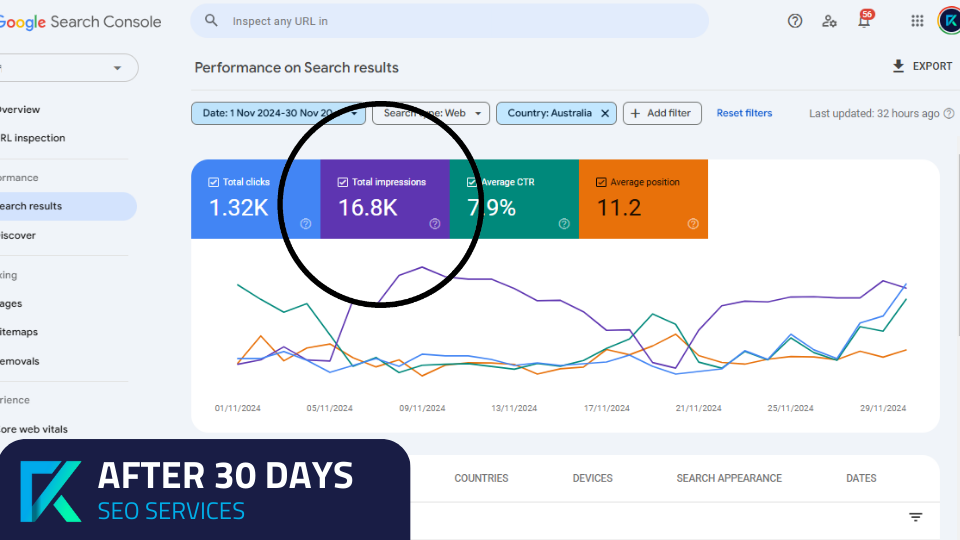Open help icon on Total clicks card
The image size is (960, 540).
pos(306,224)
